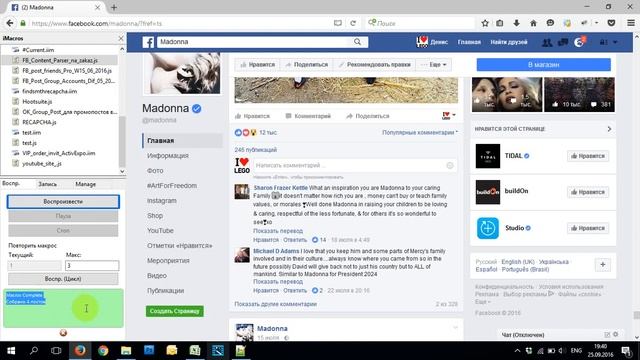Click iMacros file list scrollbar
Viewport: 640px width, 360px height.
click(122, 141)
